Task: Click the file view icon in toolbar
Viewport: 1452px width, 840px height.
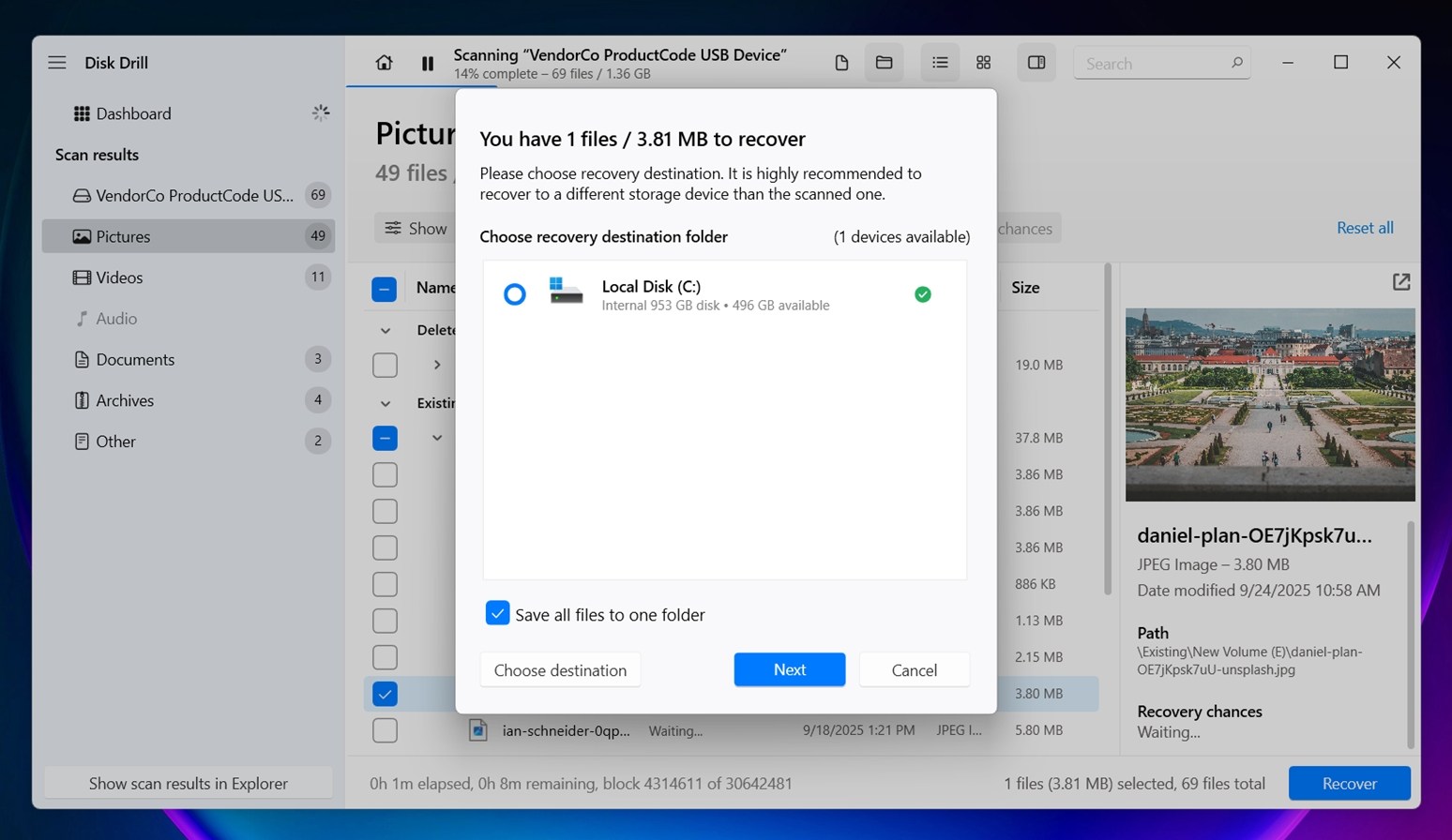Action: (841, 63)
